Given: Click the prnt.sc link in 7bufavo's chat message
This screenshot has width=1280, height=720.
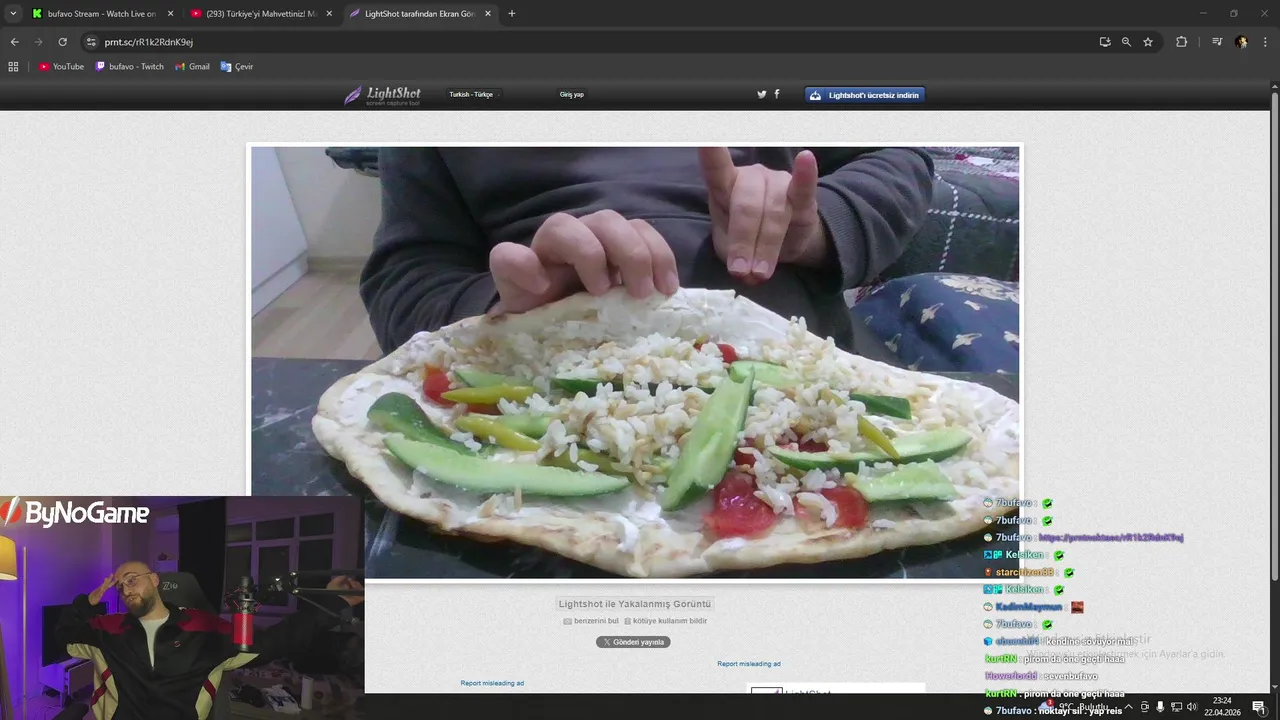Looking at the screenshot, I should coord(1111,537).
